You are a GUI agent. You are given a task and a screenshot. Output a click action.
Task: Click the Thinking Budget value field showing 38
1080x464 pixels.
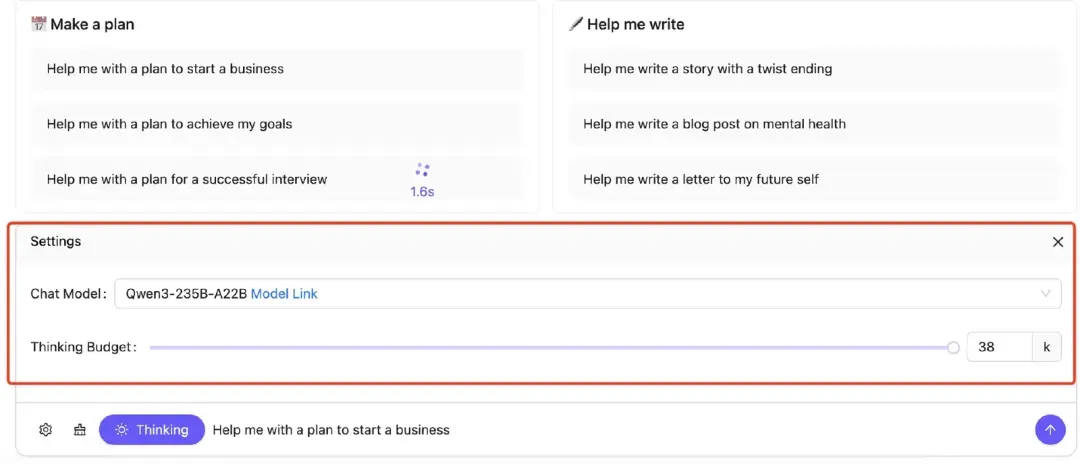click(x=999, y=348)
